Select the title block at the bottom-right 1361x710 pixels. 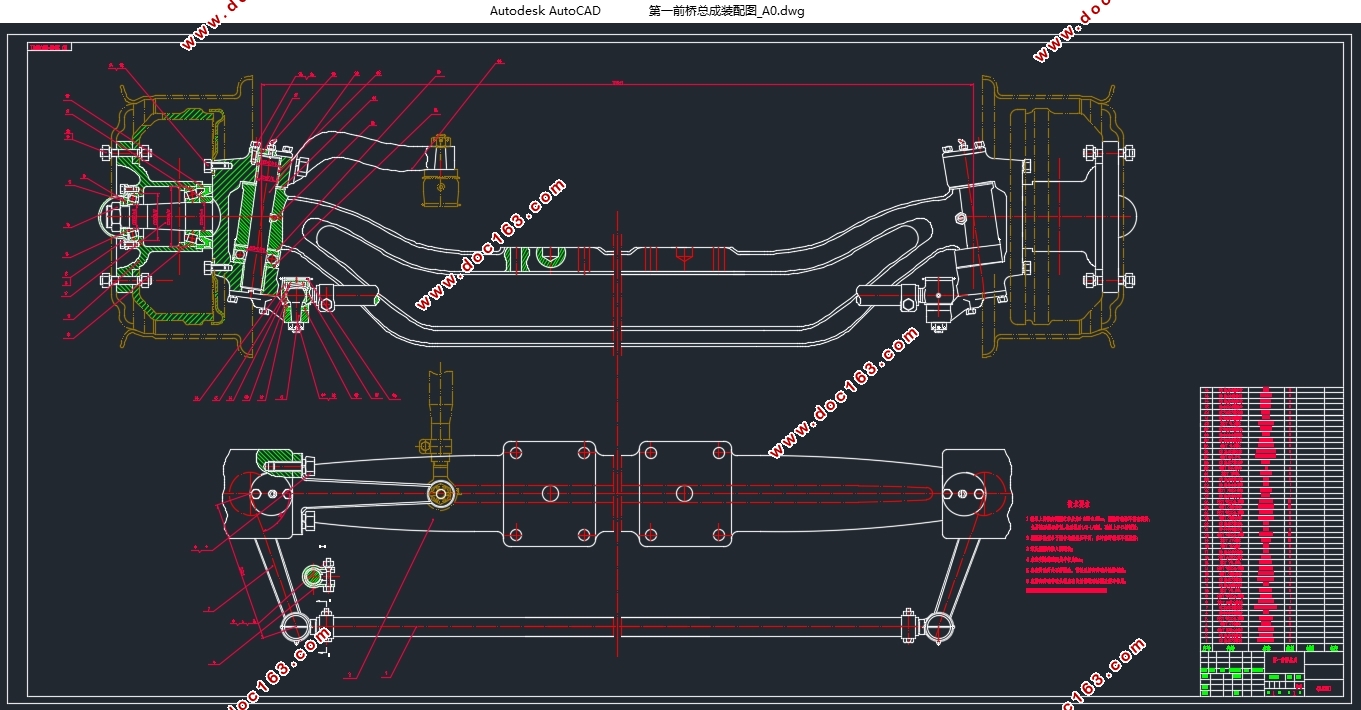click(x=1270, y=672)
